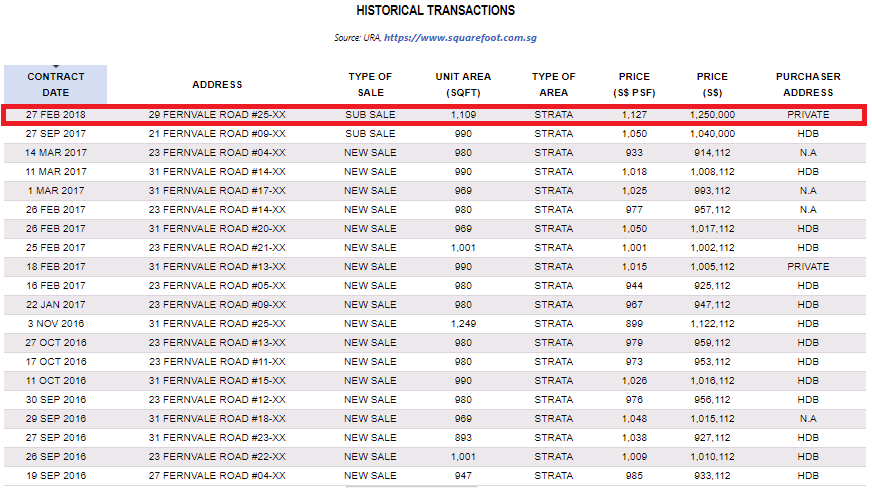
Task: Click the UNIT AREA (SQFT) column header
Action: click(463, 84)
